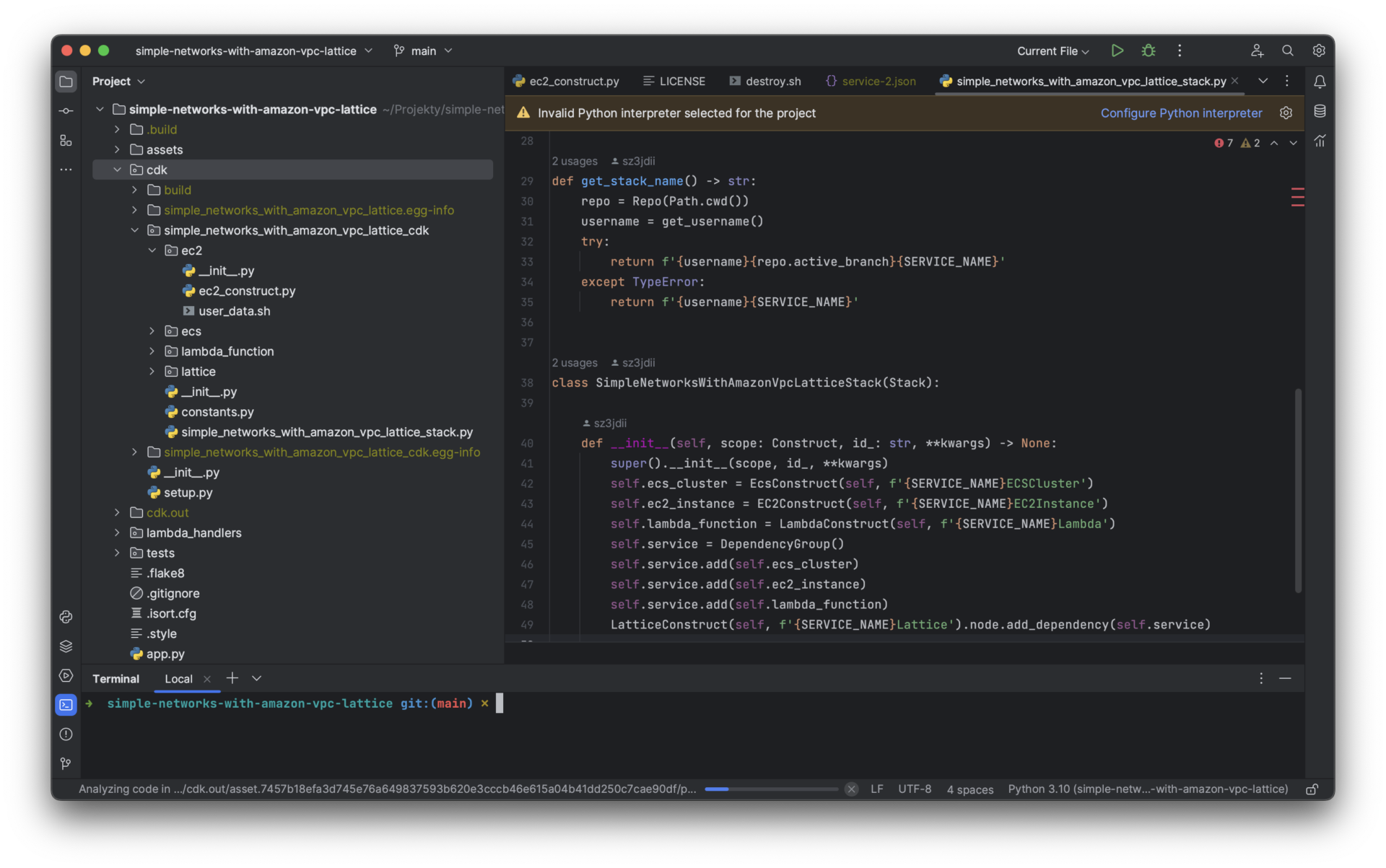Switch to the destroy.sh tab
Screen dimensions: 1386x868
(x=772, y=81)
